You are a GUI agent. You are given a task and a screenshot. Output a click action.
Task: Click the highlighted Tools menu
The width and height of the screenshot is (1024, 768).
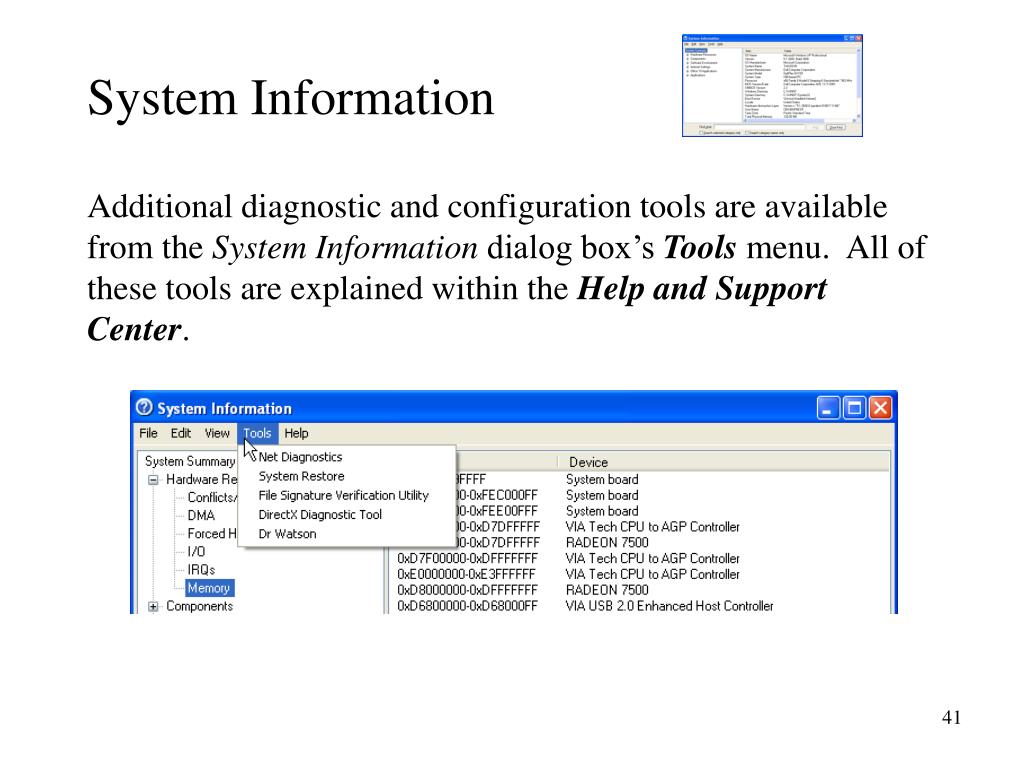pyautogui.click(x=257, y=434)
